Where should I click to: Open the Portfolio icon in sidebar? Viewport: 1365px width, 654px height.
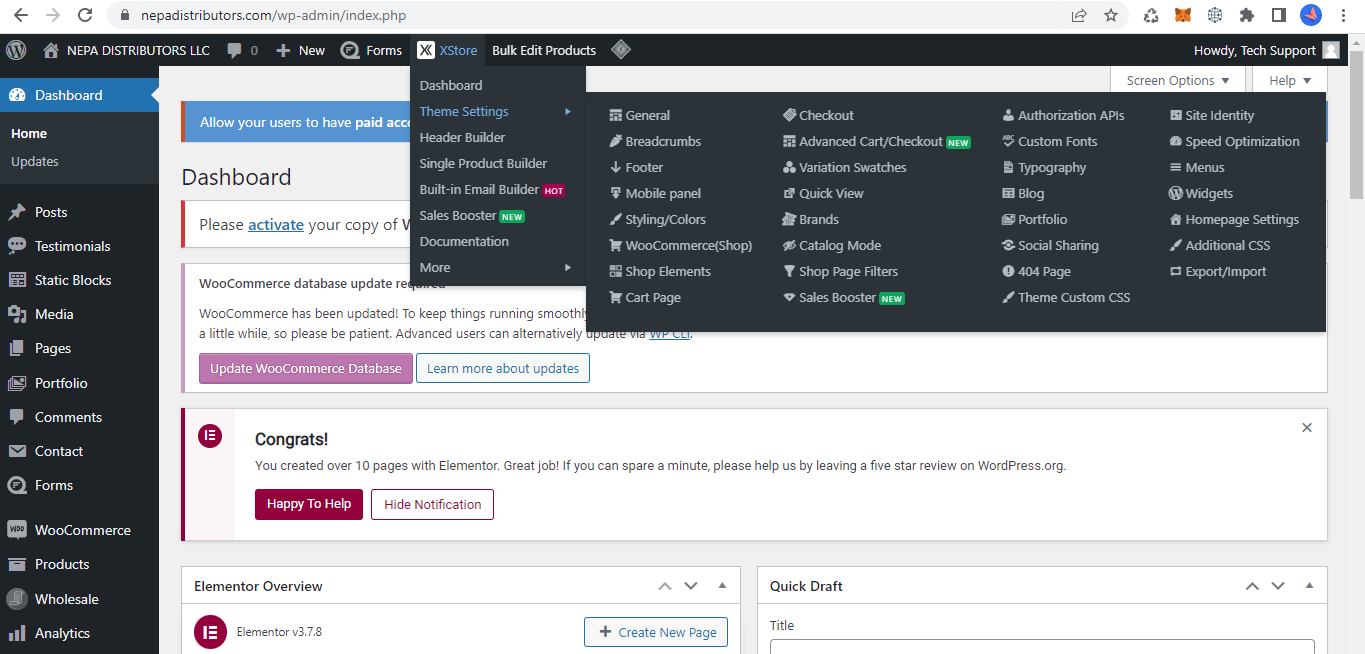pos(17,383)
